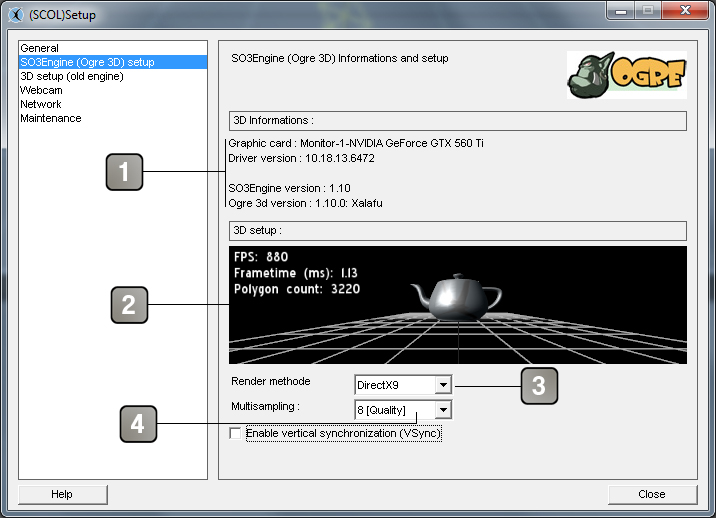Click the Close button
The image size is (716, 518).
point(652,494)
